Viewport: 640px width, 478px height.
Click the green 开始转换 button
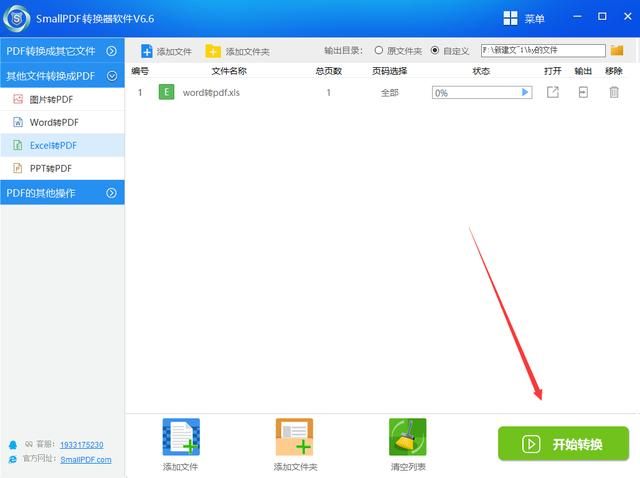(x=563, y=444)
